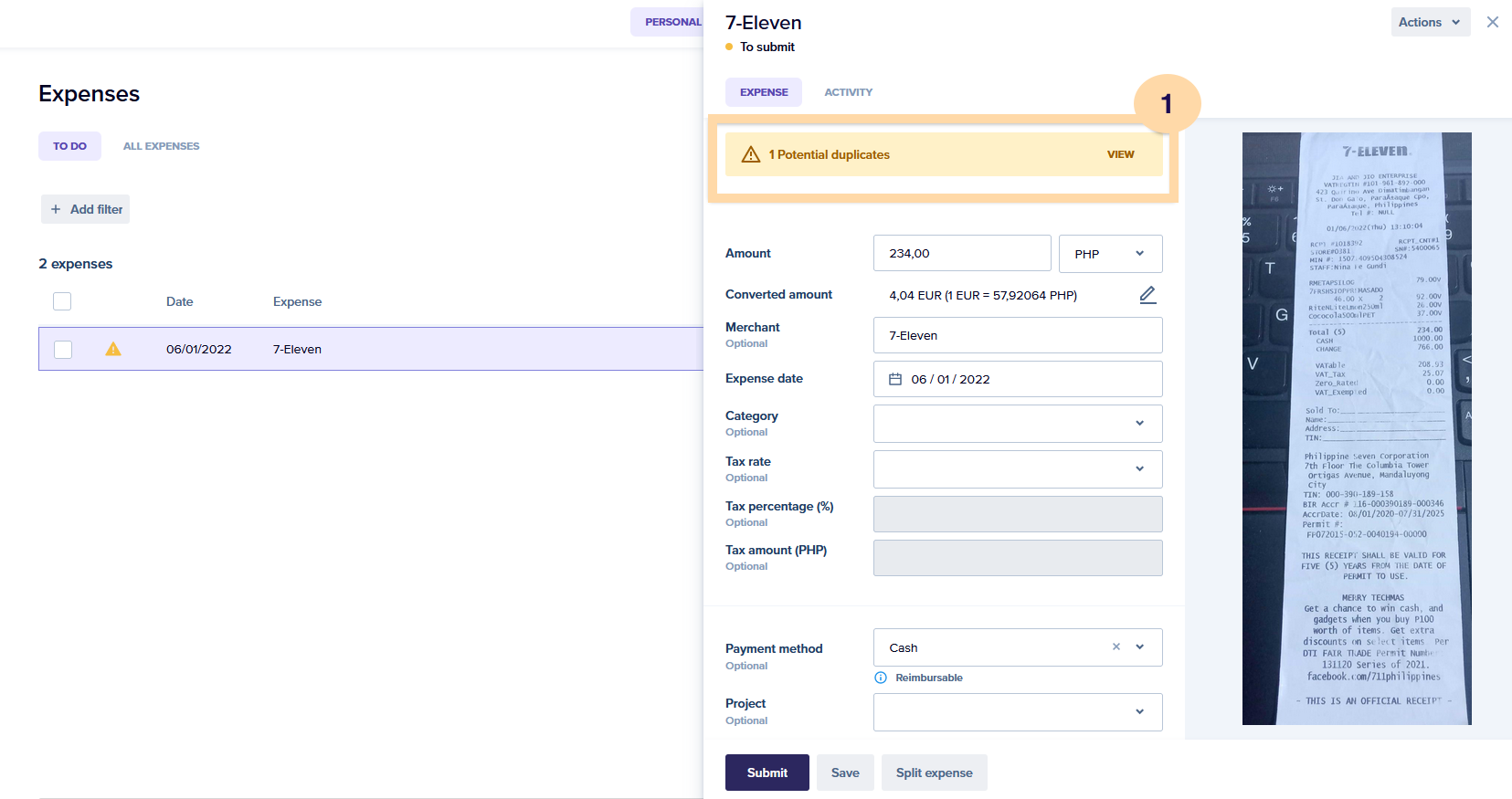This screenshot has width=1512, height=799.
Task: Click plus icon on Add filter
Action: (x=56, y=209)
